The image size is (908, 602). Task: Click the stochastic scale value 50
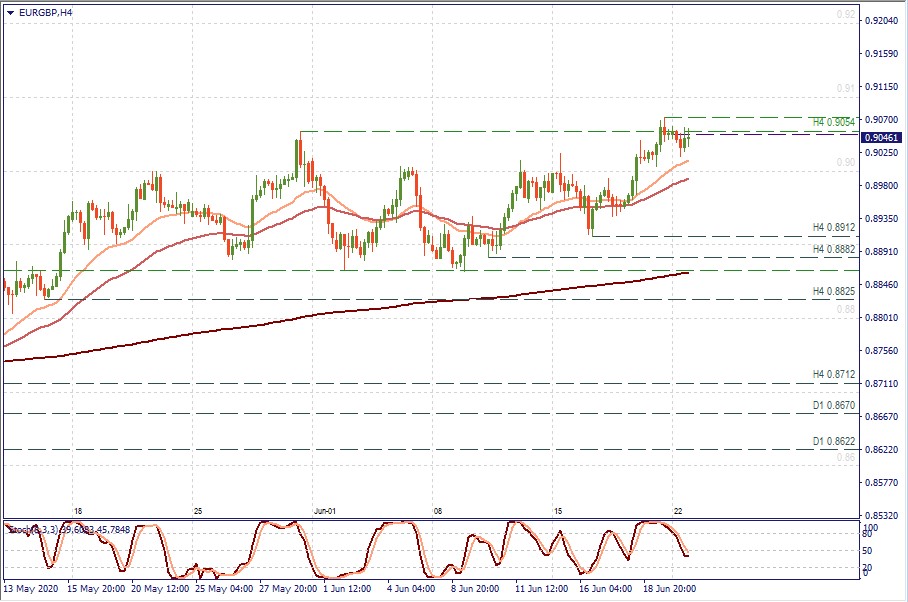(x=867, y=551)
